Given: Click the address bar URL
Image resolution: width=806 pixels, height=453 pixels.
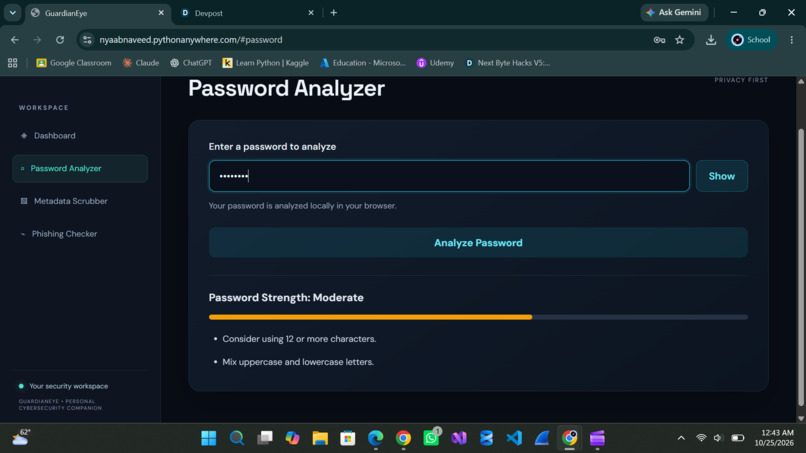Looking at the screenshot, I should [x=191, y=40].
